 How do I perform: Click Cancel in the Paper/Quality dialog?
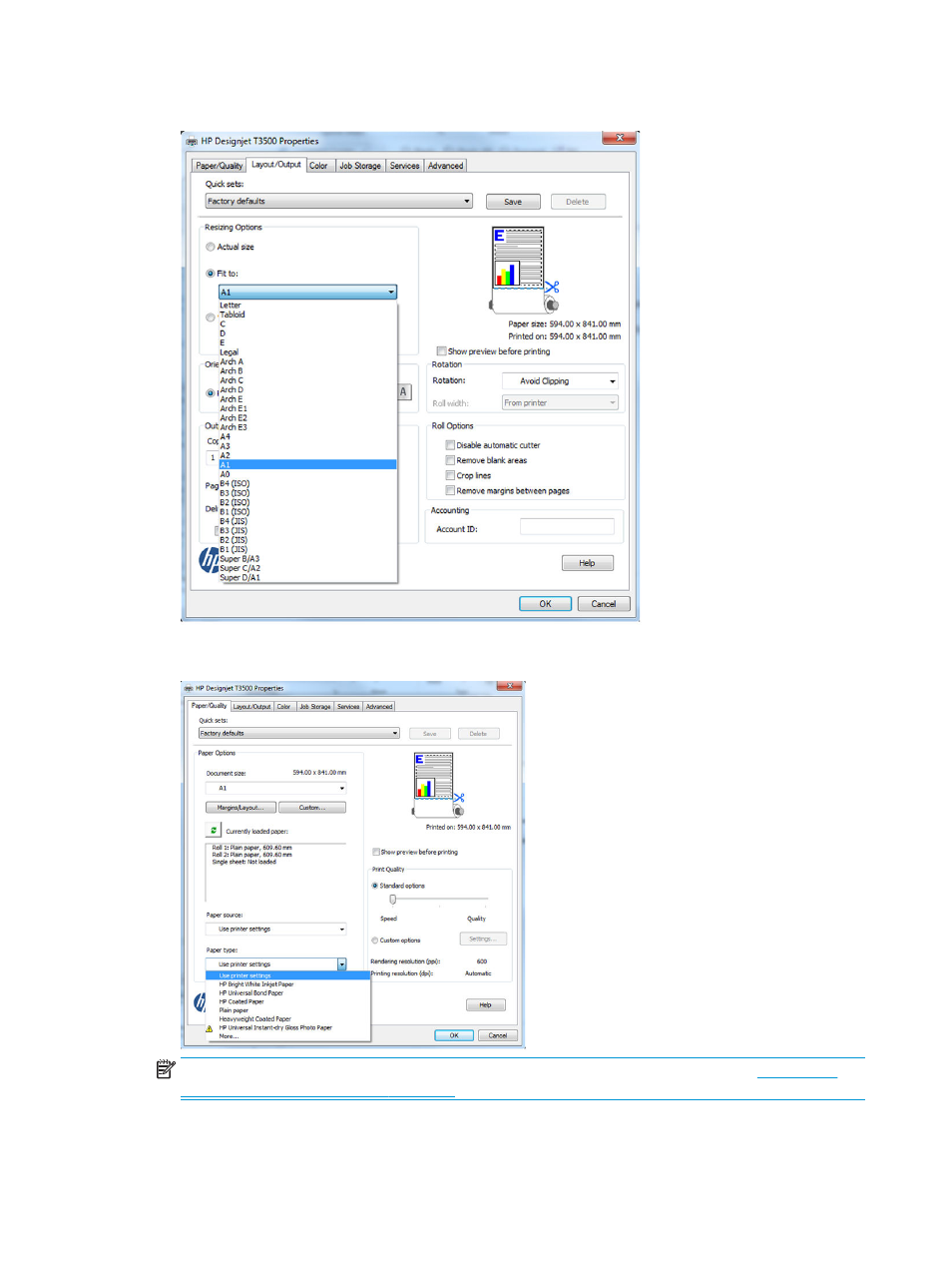[498, 1035]
